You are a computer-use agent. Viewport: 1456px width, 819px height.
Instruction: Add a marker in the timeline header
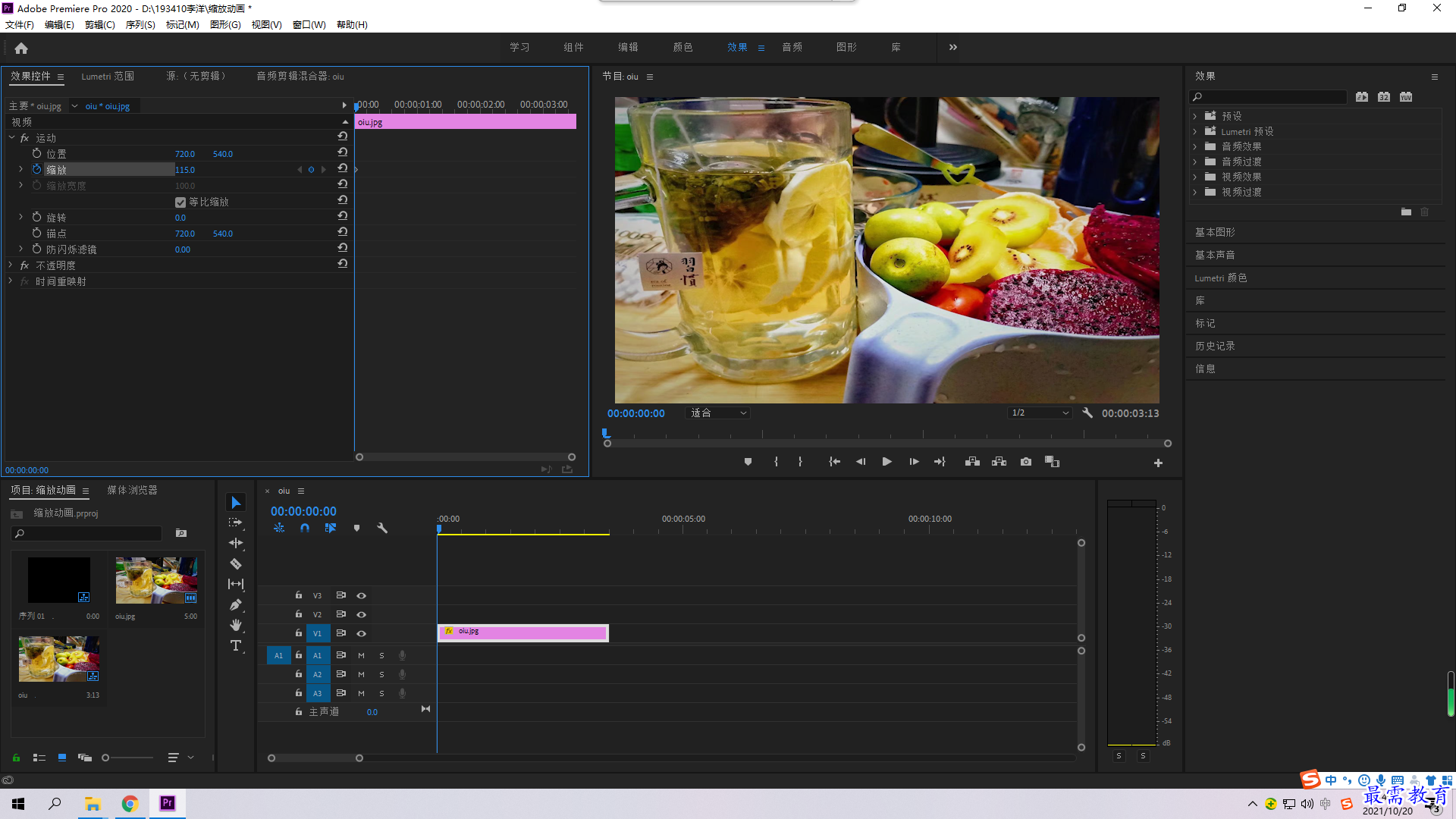(356, 528)
